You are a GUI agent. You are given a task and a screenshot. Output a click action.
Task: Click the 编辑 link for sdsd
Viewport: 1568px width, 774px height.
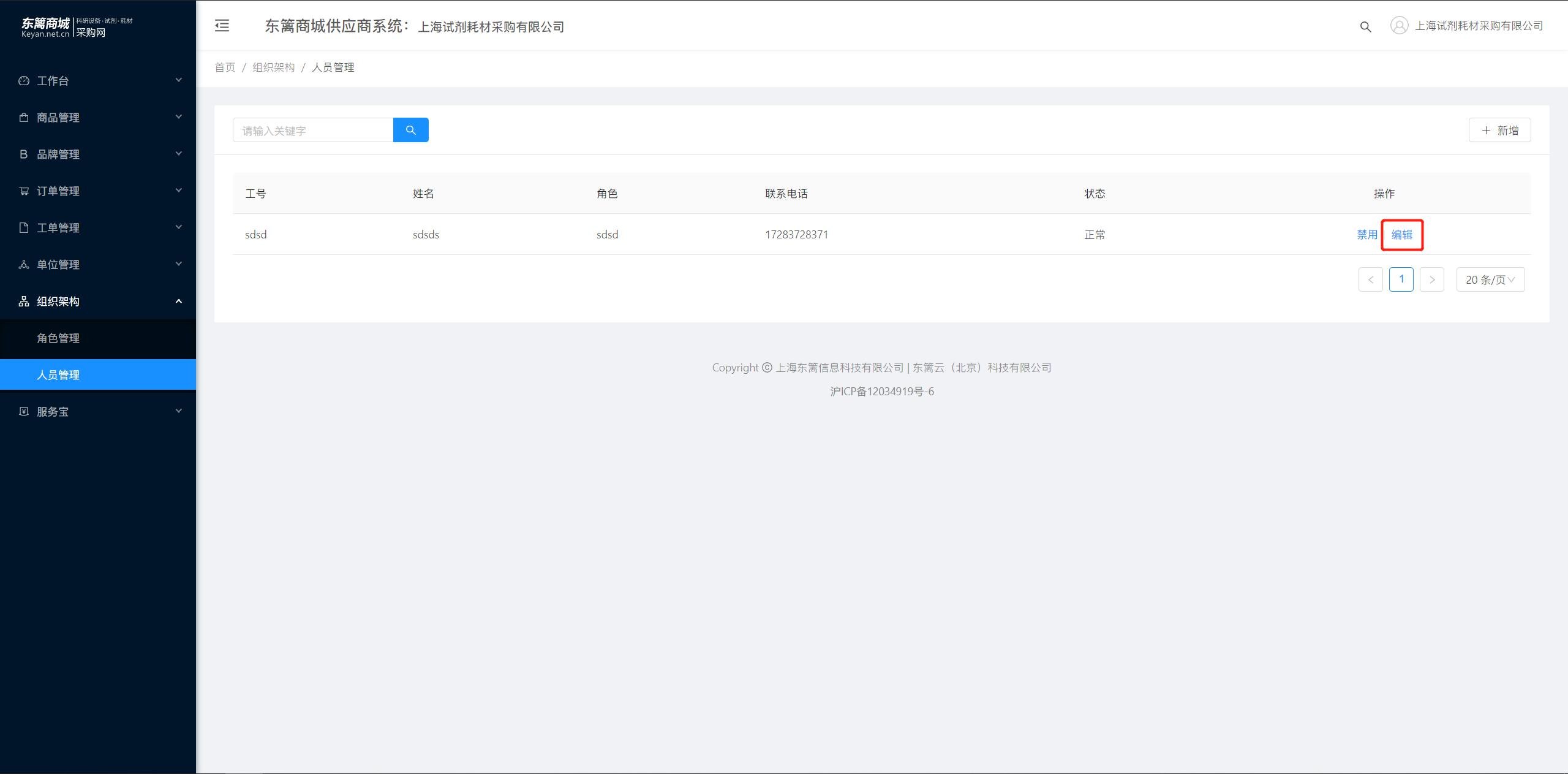[x=1401, y=235]
